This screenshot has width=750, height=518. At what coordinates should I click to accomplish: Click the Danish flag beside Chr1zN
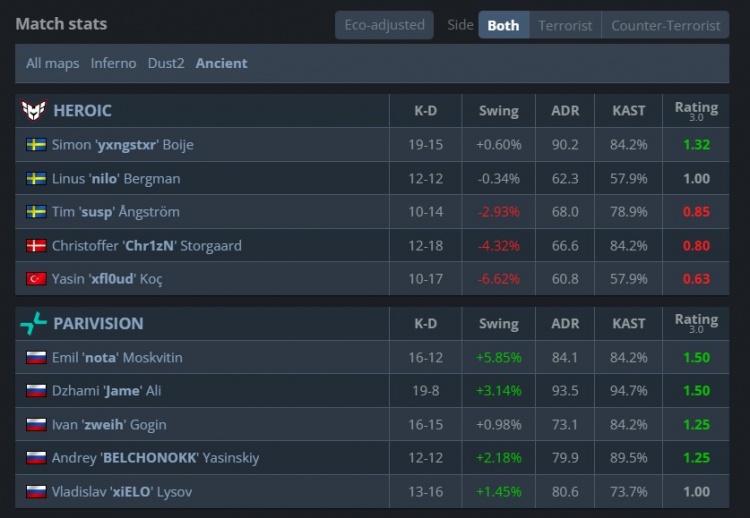tap(37, 245)
